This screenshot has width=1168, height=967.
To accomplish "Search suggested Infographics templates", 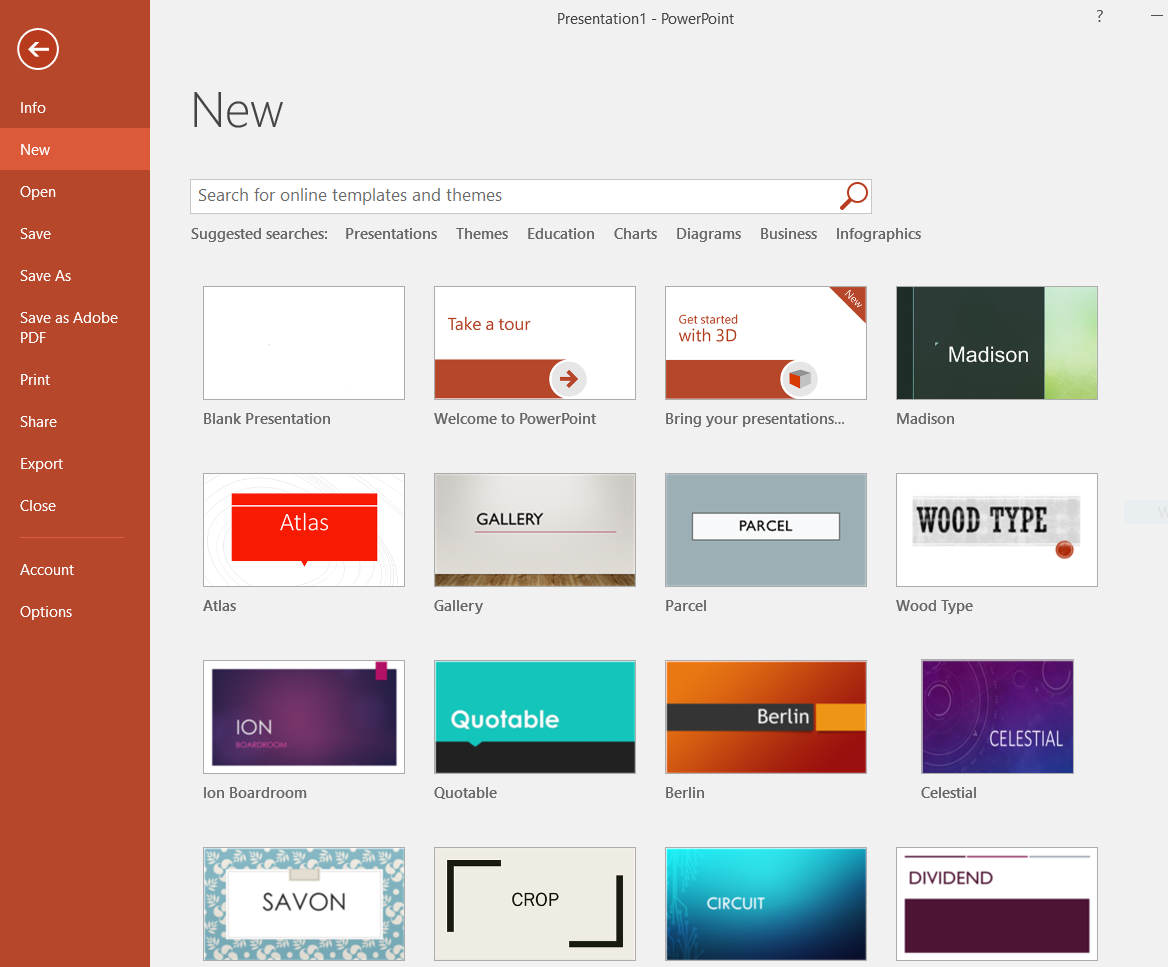I will tap(878, 234).
